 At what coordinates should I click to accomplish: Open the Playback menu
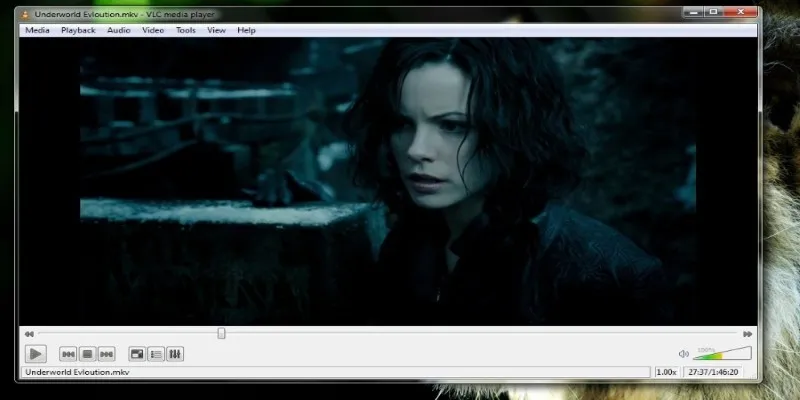(78, 30)
